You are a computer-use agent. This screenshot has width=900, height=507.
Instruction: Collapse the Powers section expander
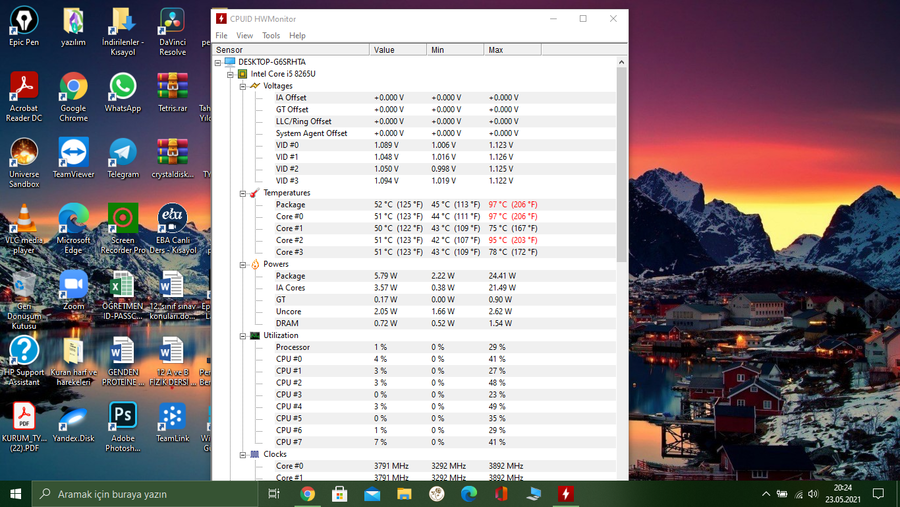click(x=243, y=265)
